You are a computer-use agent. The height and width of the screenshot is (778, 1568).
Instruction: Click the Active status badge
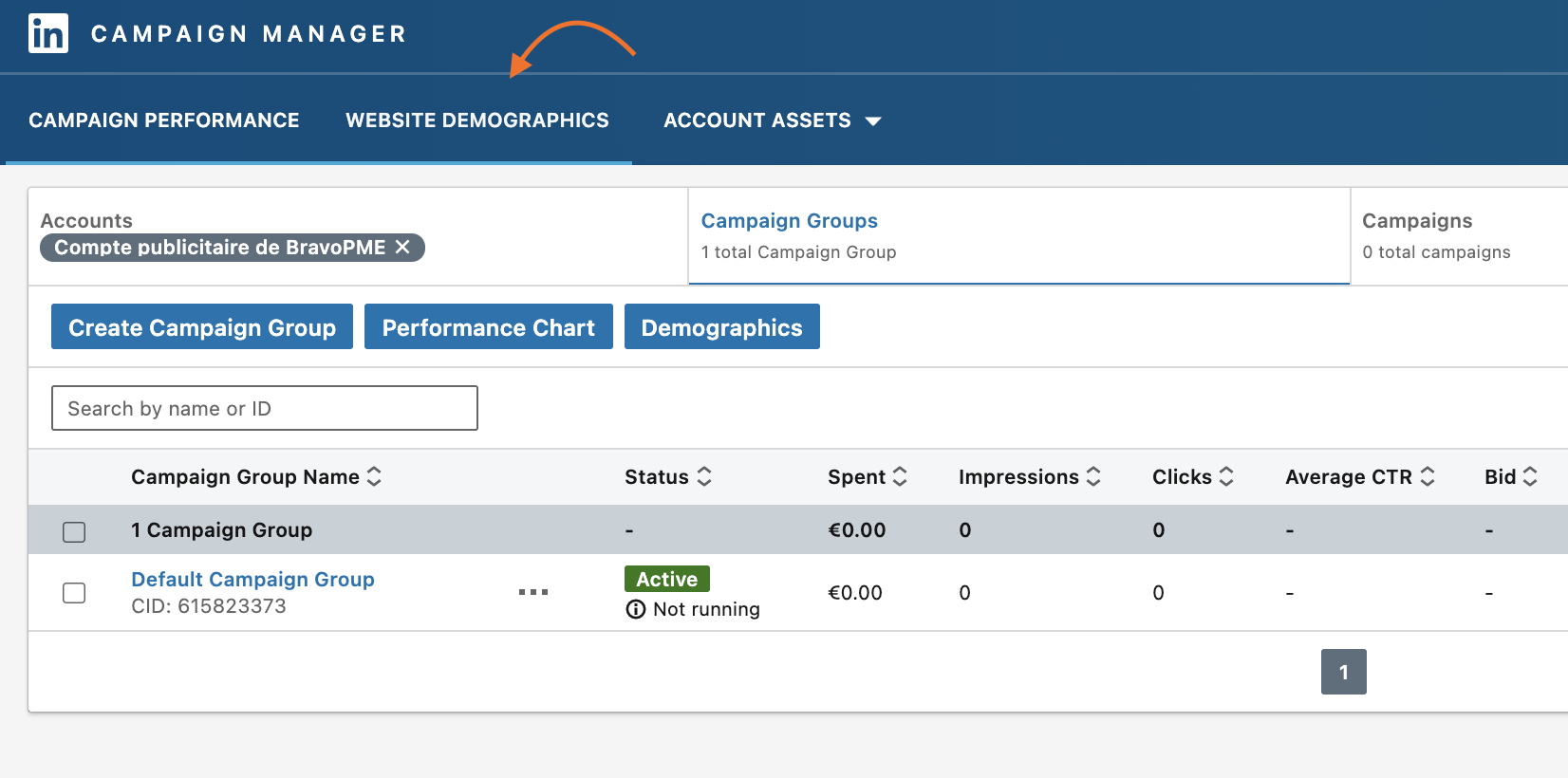[x=667, y=579]
